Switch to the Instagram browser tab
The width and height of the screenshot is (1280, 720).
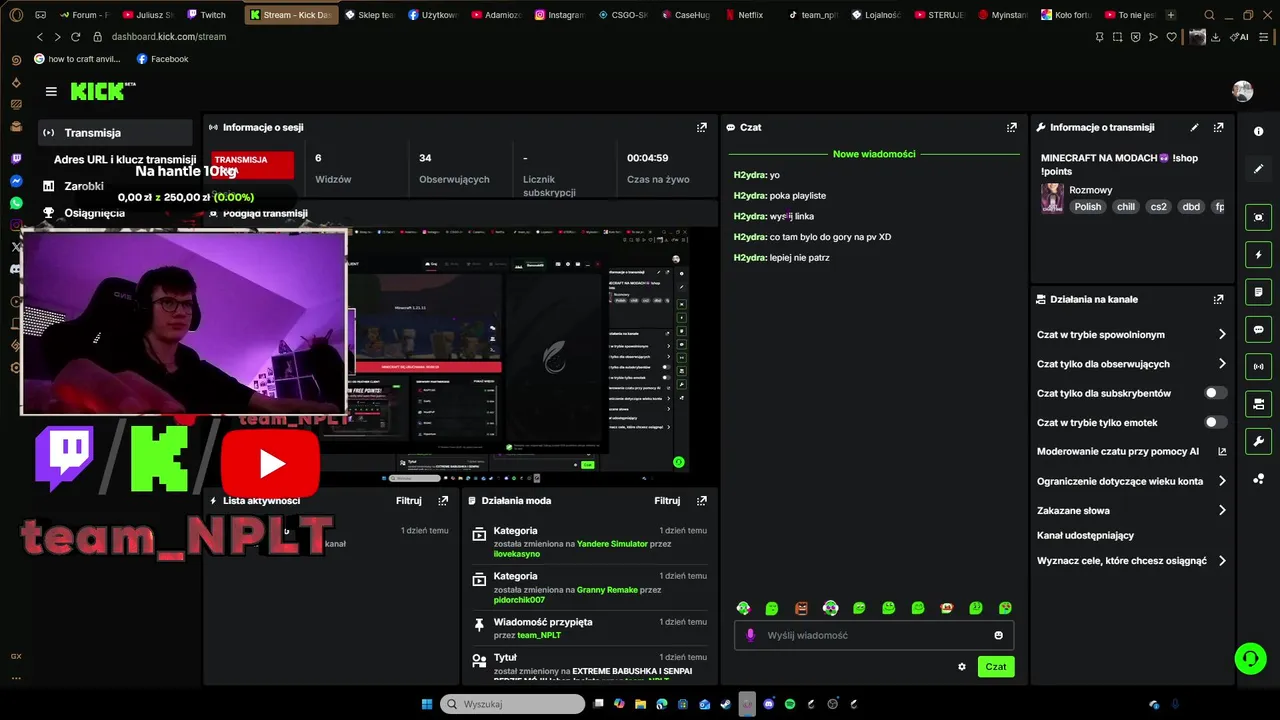click(x=558, y=15)
